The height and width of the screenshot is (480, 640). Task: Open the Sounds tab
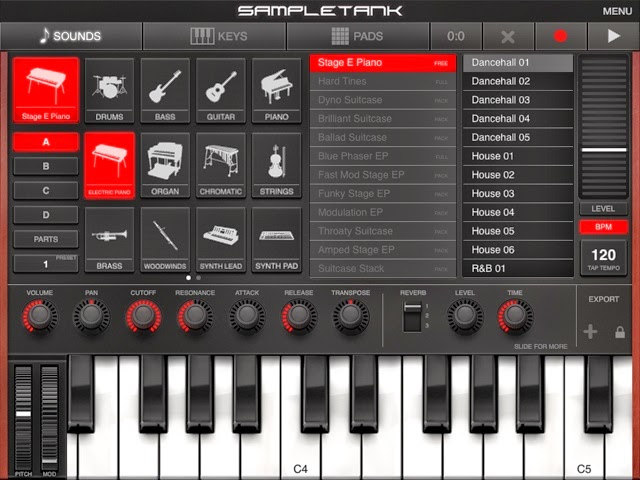coord(71,36)
